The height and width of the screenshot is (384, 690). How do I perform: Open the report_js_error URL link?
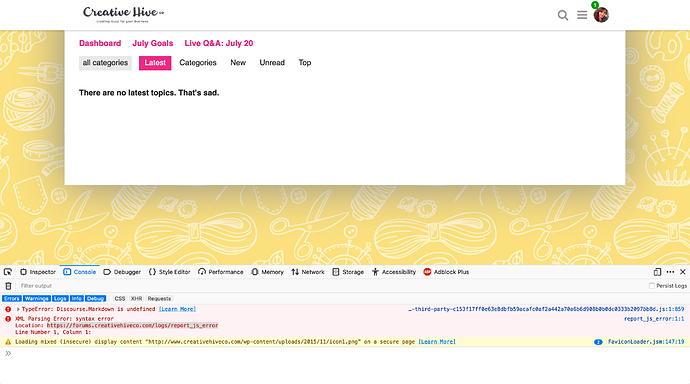(132, 325)
